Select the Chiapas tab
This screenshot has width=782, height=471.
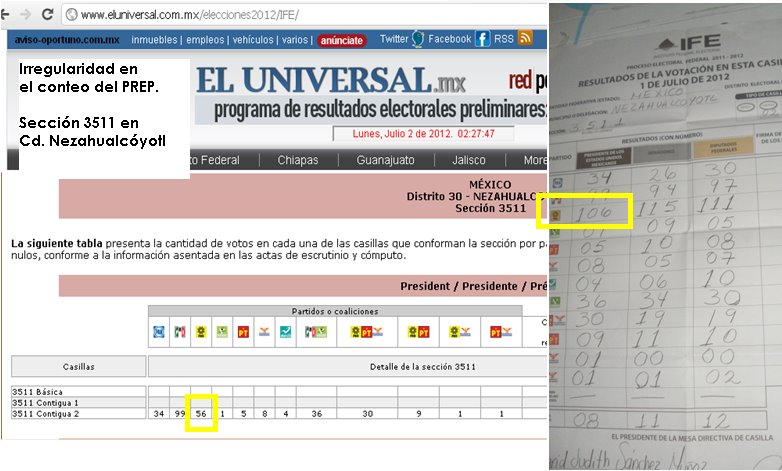[x=298, y=160]
